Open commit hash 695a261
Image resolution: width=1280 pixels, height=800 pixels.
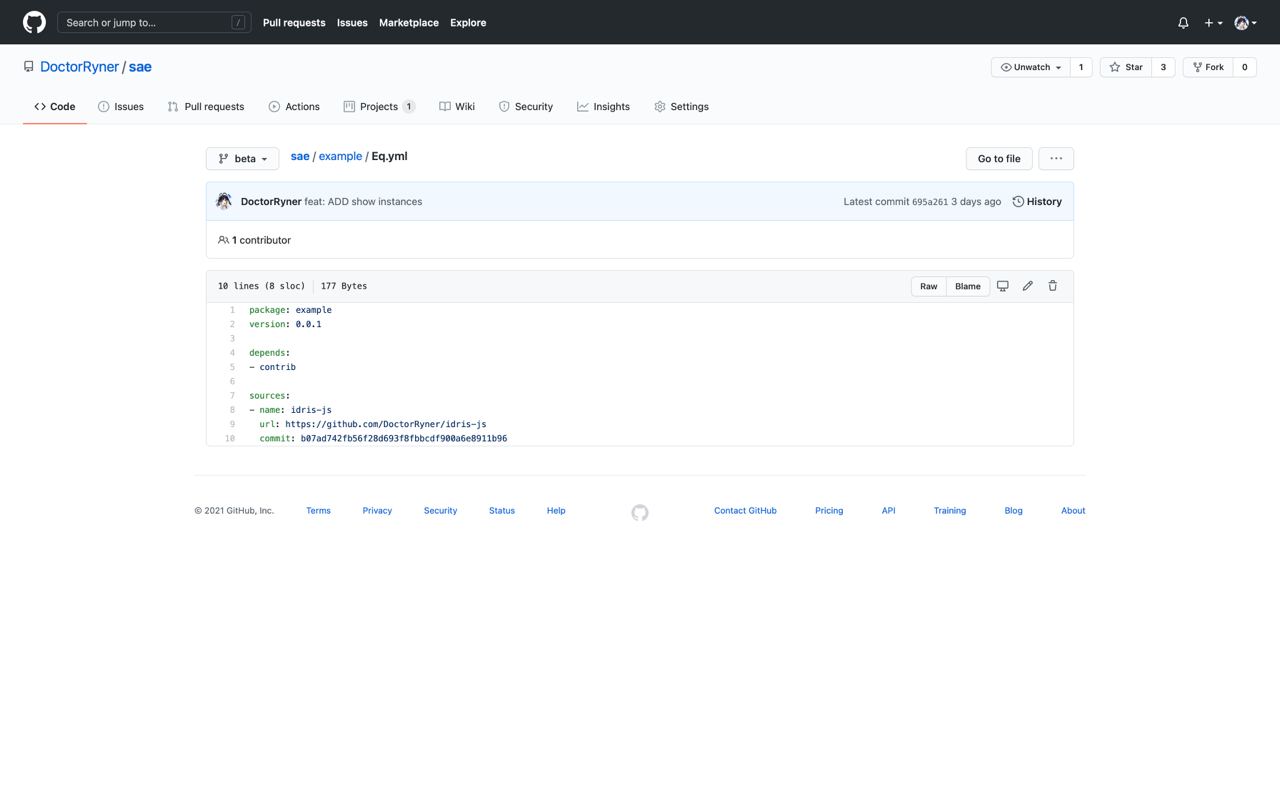pos(930,202)
